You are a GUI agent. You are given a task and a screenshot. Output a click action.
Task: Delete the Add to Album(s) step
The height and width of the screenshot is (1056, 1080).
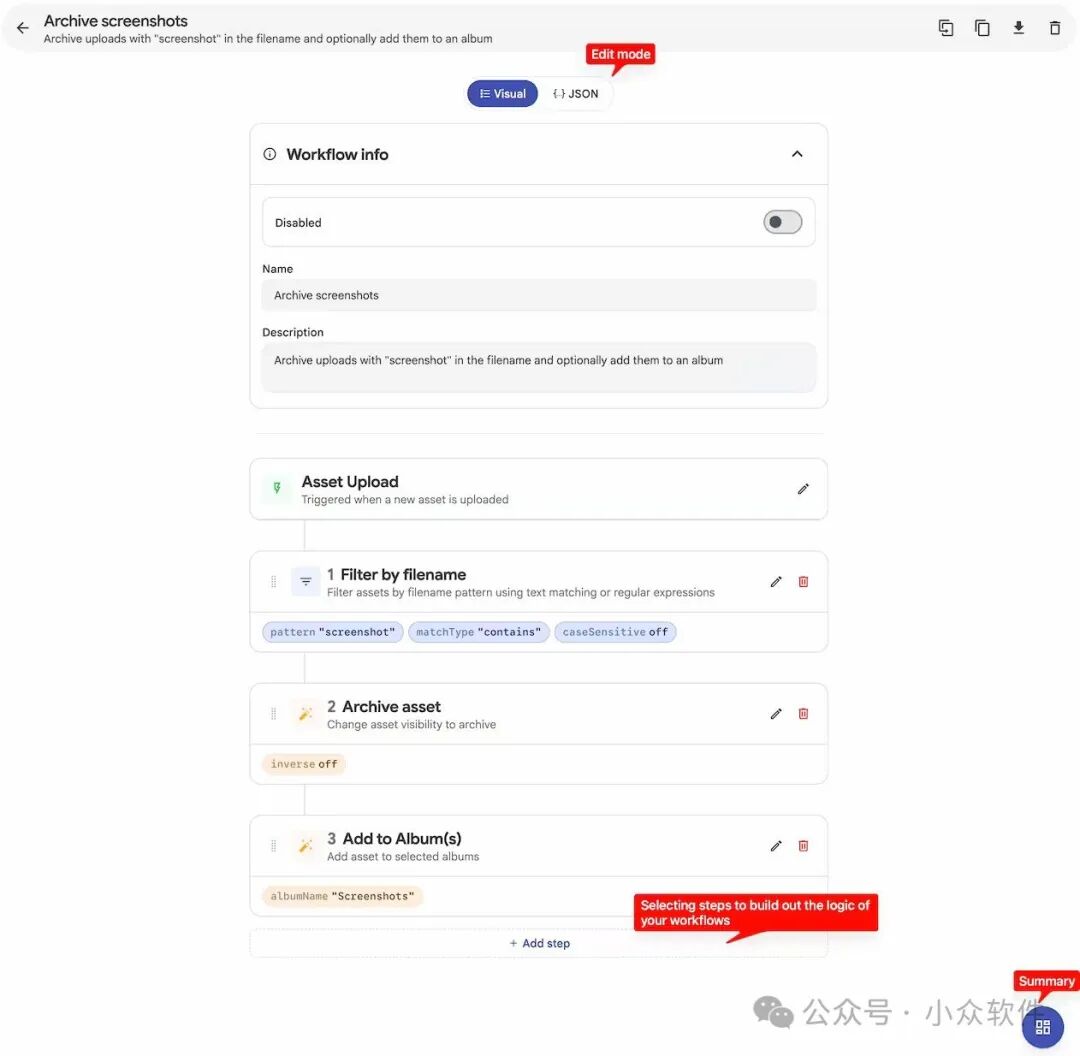pos(803,846)
